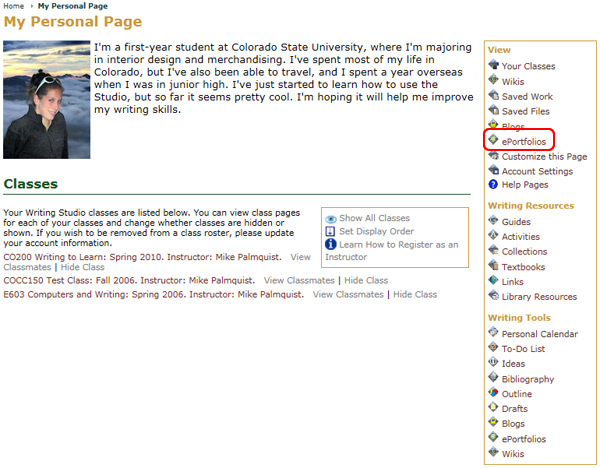This screenshot has height=468, width=600.
Task: Click the ePortfolios icon under Writing Tools
Action: pos(494,437)
